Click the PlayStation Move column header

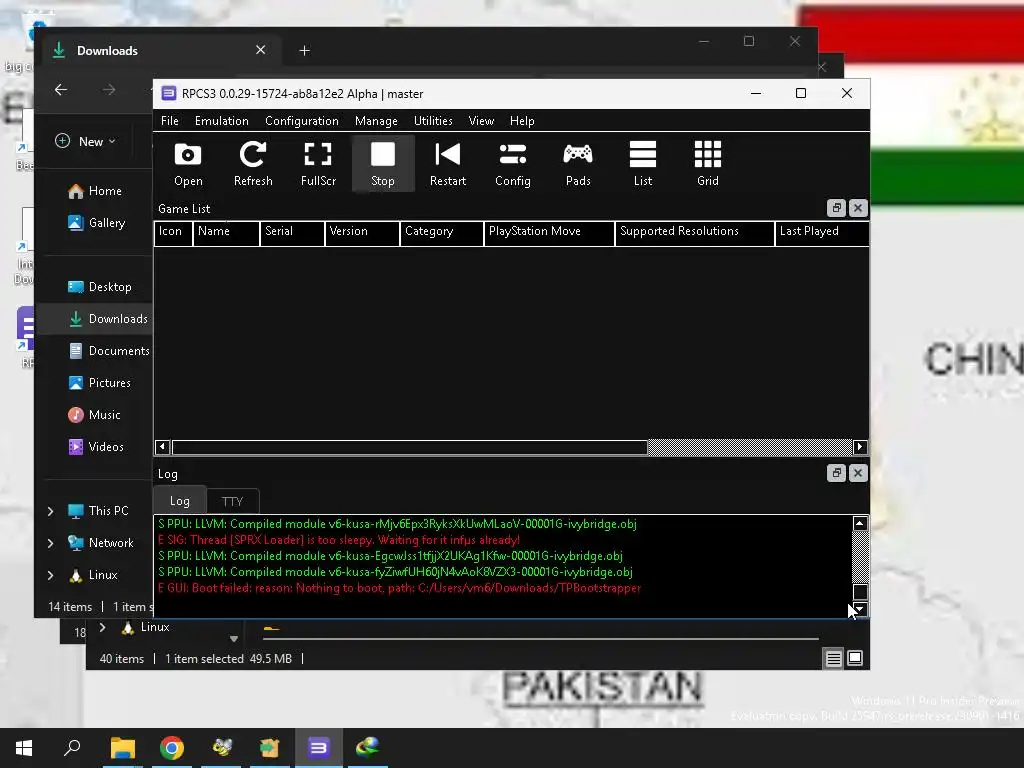(x=549, y=232)
